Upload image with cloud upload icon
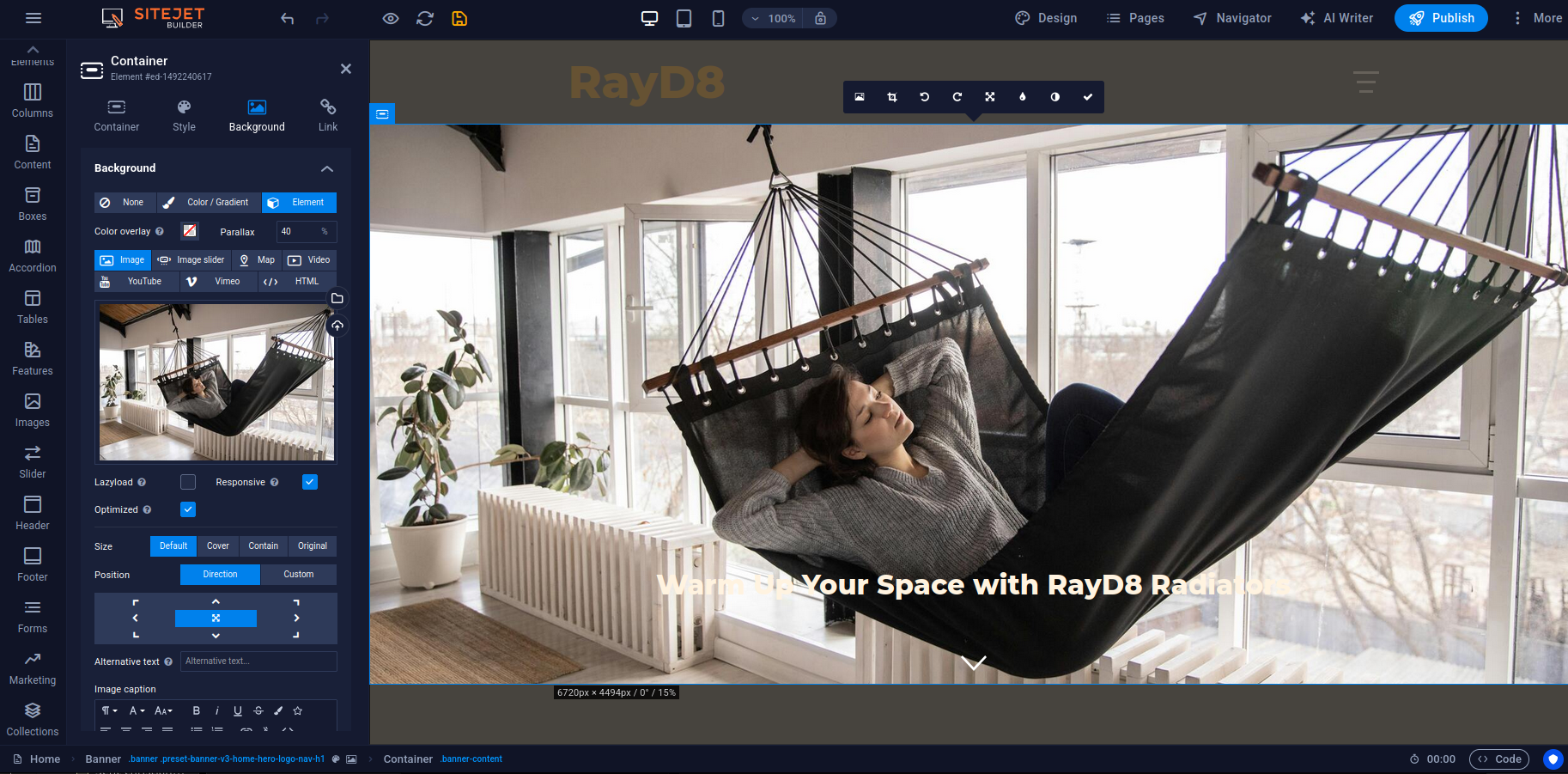 (337, 326)
